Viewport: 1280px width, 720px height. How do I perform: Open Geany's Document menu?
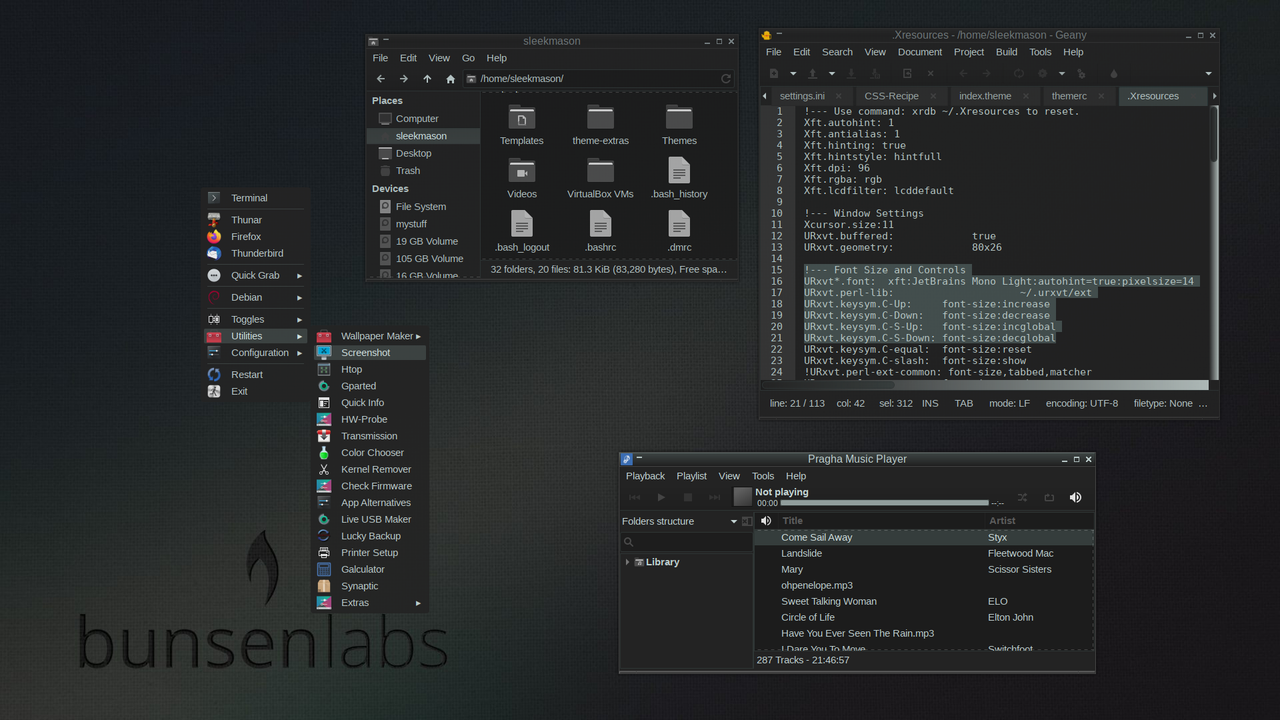pyautogui.click(x=919, y=52)
